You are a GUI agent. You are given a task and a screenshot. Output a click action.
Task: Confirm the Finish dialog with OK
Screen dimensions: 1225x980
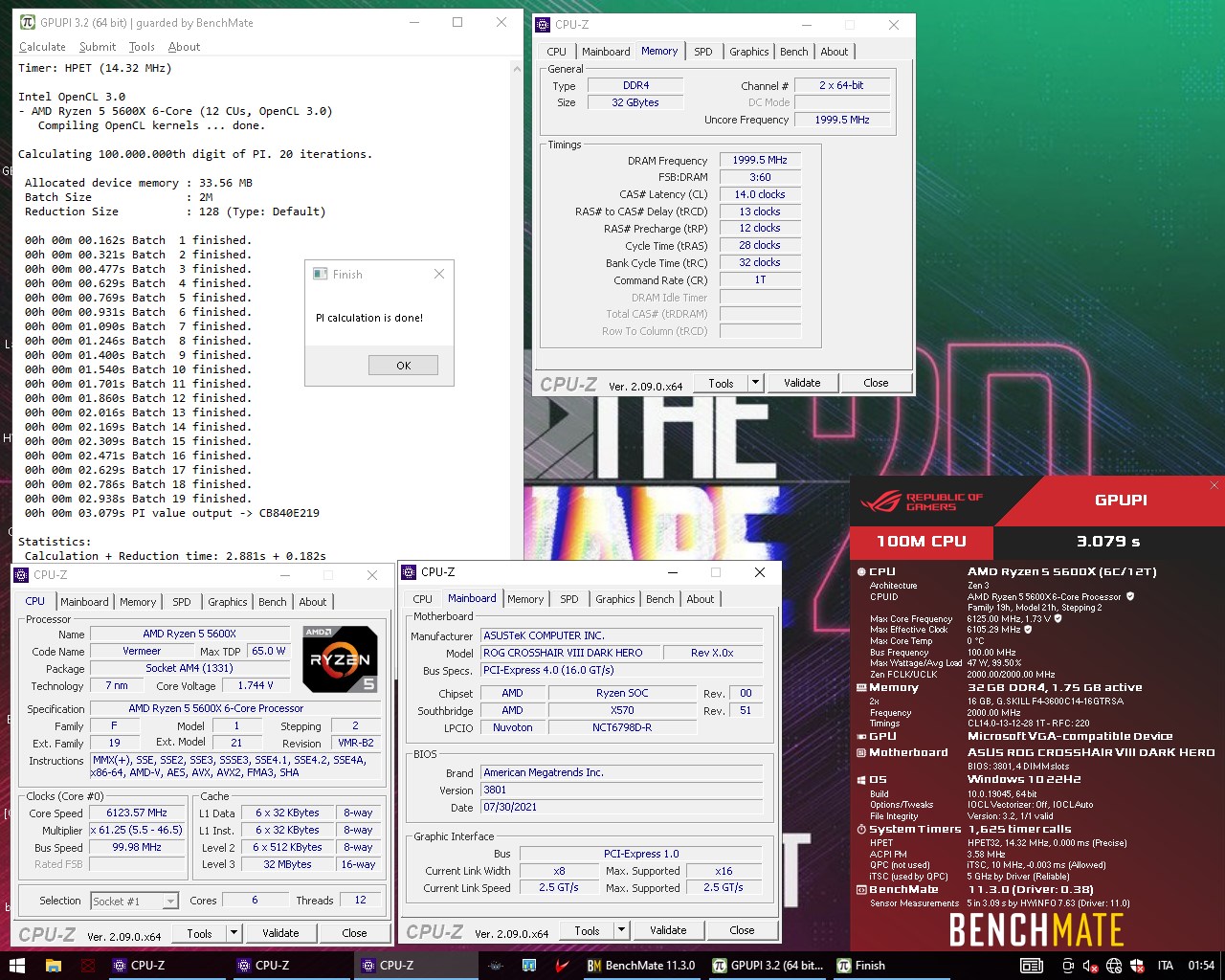click(x=403, y=366)
